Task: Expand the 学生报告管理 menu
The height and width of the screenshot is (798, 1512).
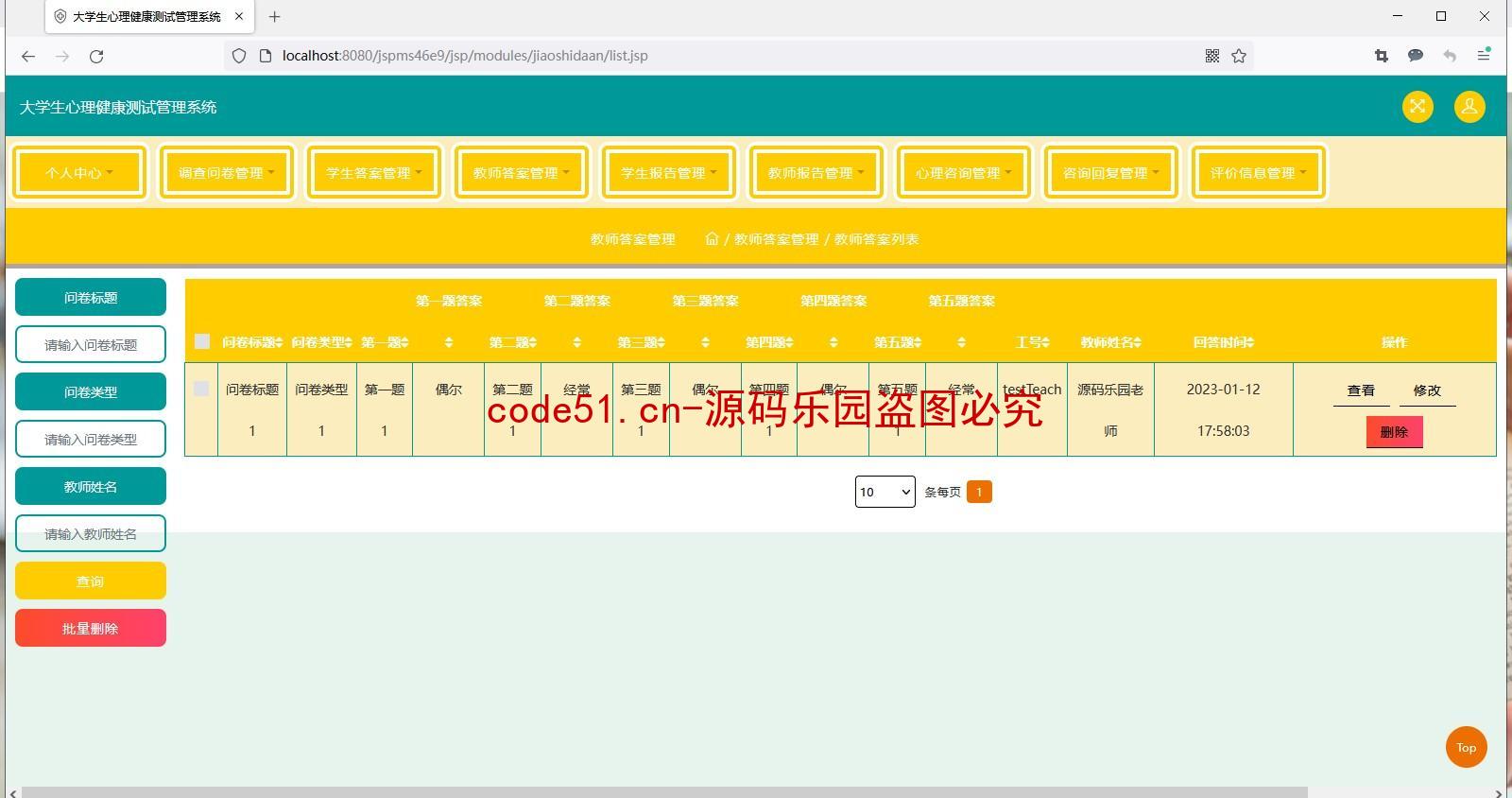Action: coord(669,172)
